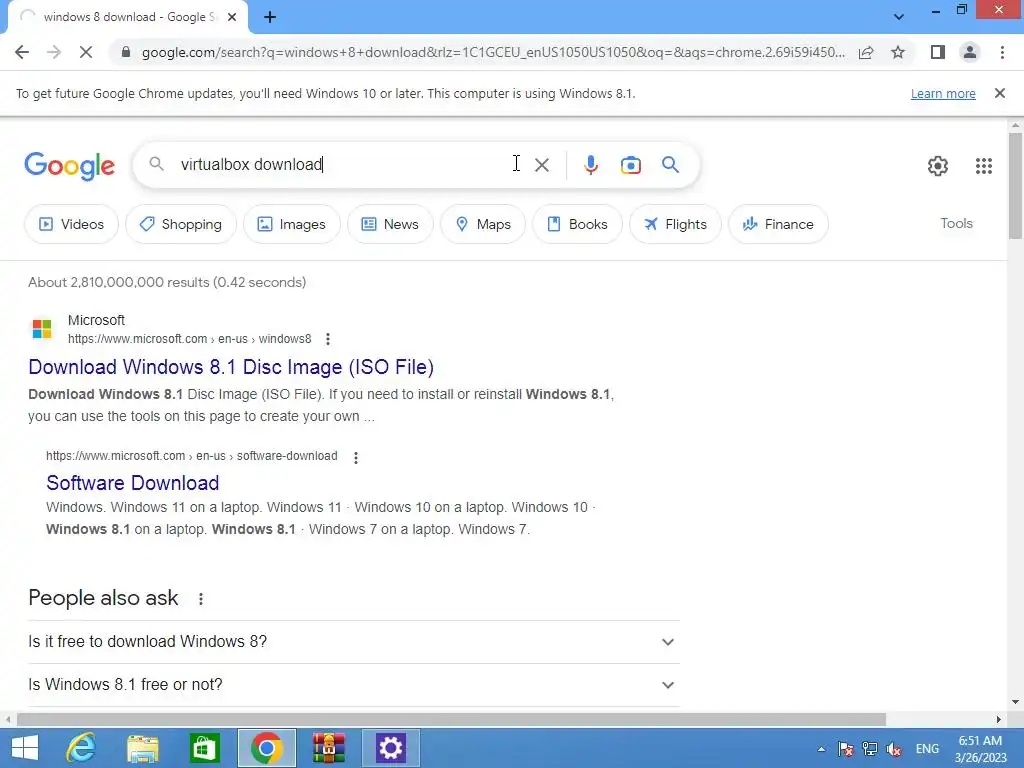Viewport: 1024px width, 768px height.
Task: Expand Is Windows 8.1 free or not?
Action: (x=354, y=685)
